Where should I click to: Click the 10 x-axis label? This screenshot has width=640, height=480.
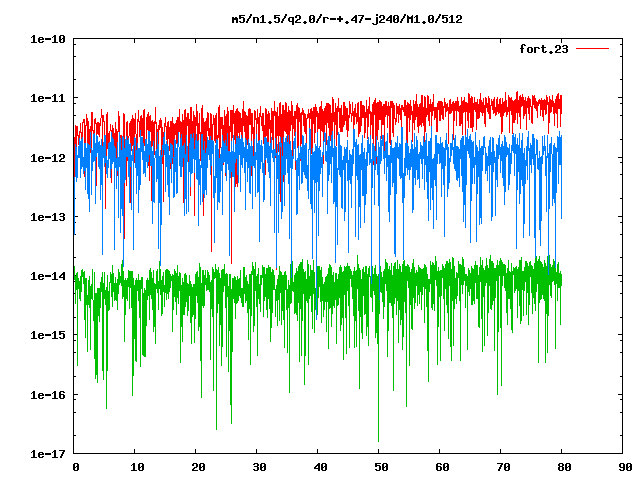(137, 467)
